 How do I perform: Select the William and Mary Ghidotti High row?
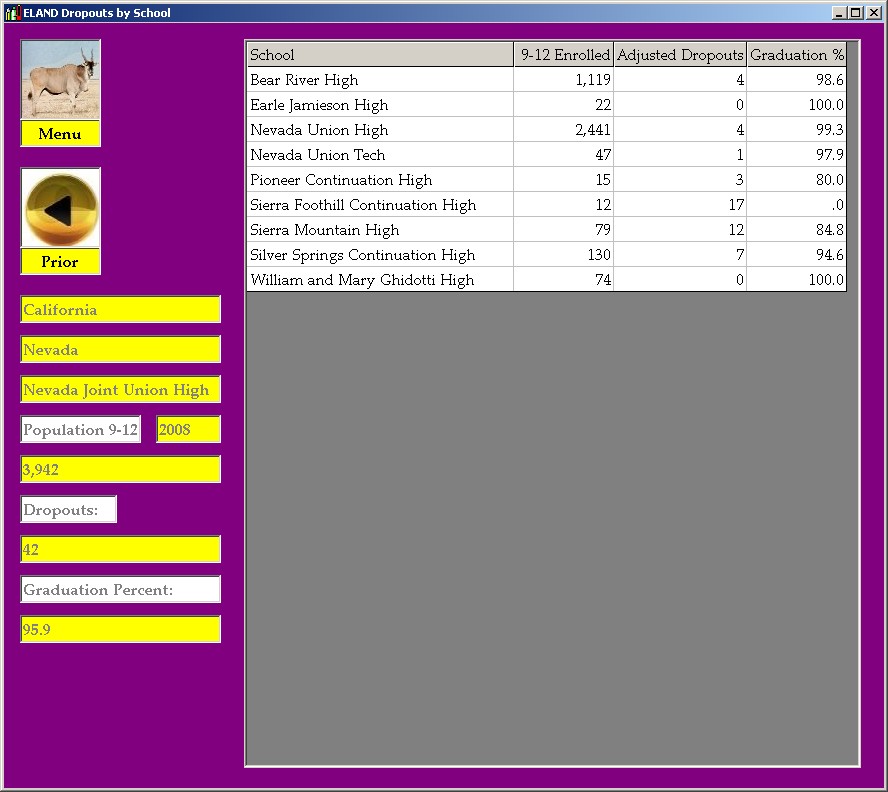pyautogui.click(x=547, y=279)
